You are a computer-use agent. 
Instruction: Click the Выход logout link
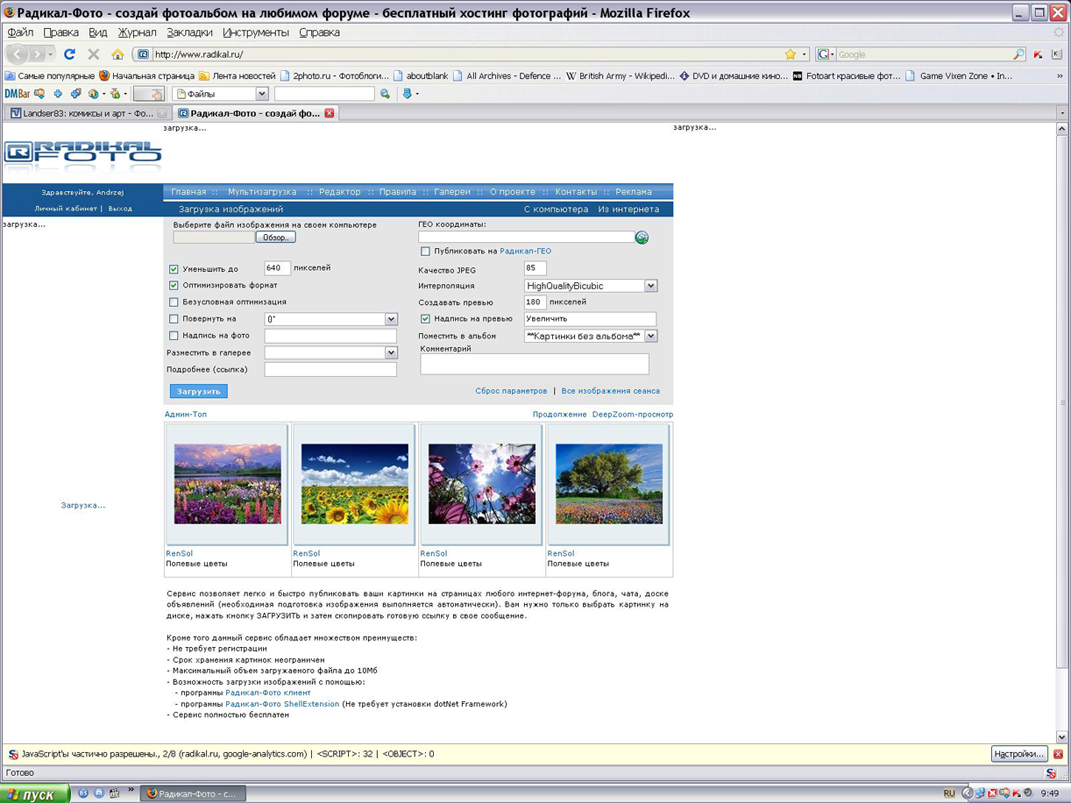120,208
